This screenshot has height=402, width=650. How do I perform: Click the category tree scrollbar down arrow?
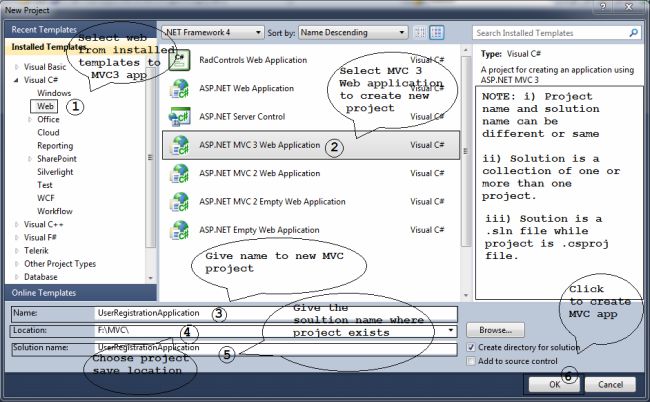click(150, 278)
